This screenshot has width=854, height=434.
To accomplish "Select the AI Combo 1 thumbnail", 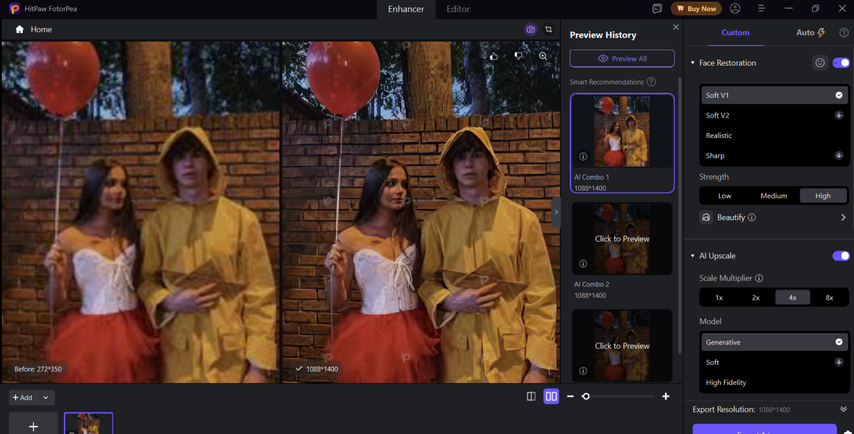I will (622, 131).
